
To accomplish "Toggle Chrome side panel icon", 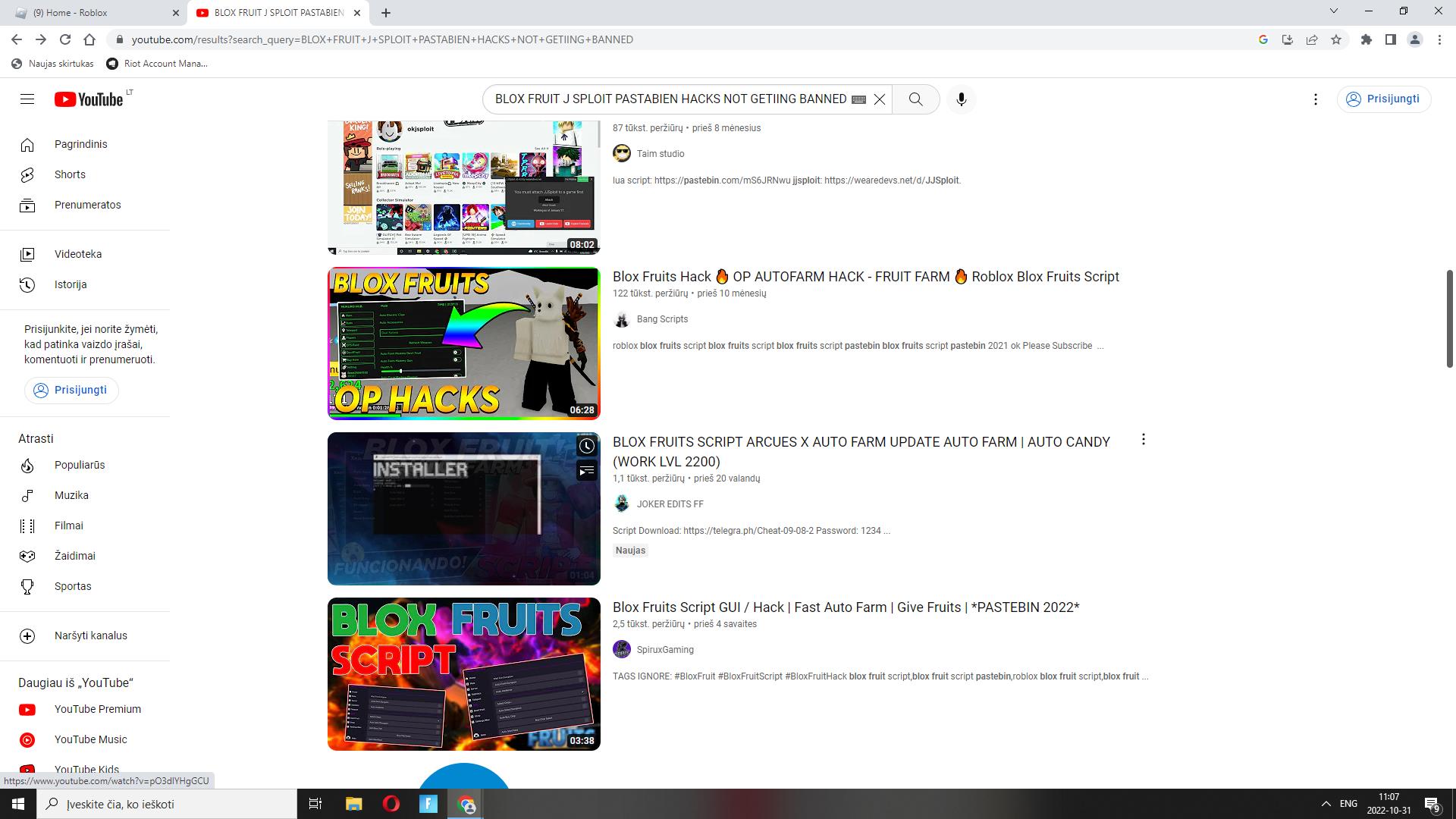I will [x=1390, y=39].
